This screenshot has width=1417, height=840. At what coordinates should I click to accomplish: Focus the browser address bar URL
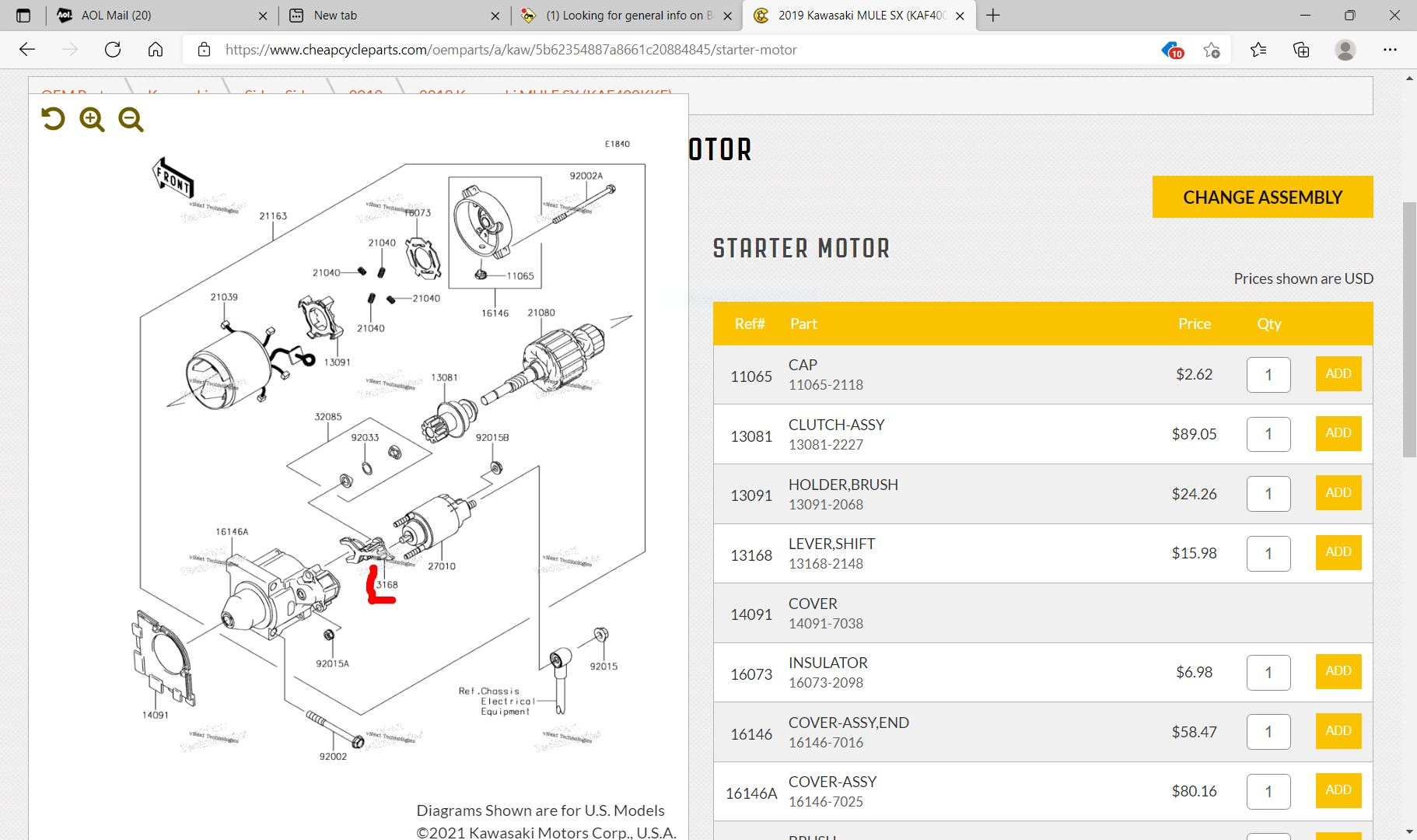tap(511, 50)
